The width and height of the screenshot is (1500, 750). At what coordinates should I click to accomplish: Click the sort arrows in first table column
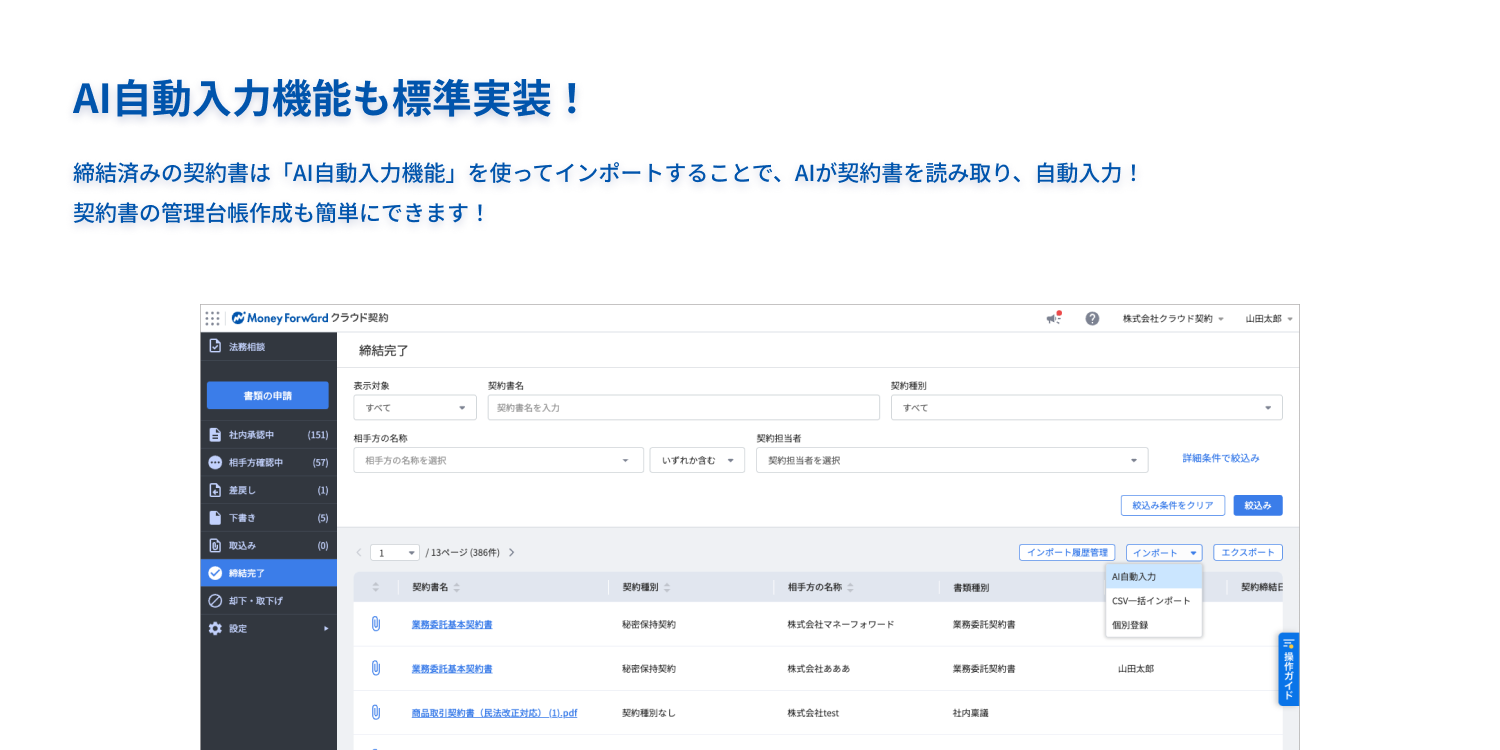coord(376,588)
